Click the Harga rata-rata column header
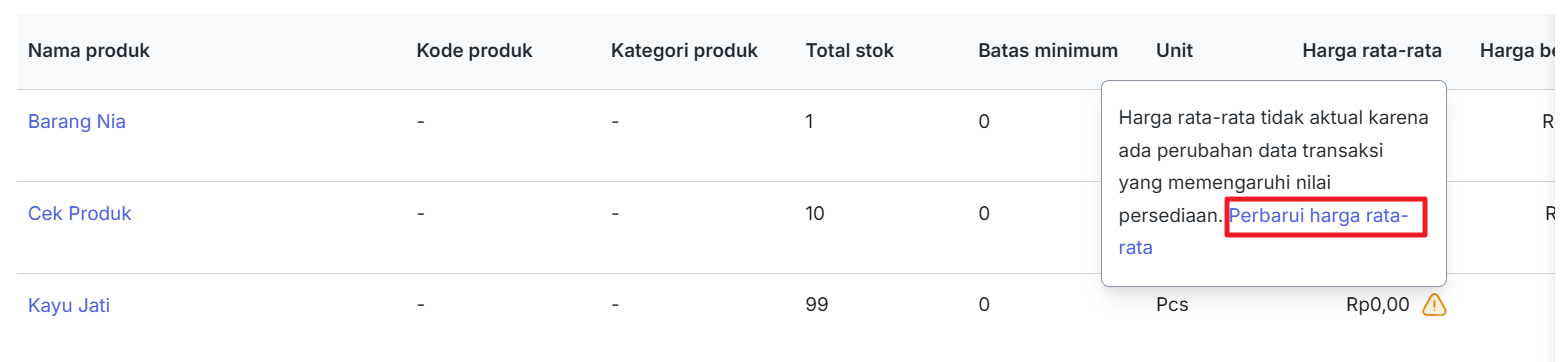The image size is (1568, 362). [x=1372, y=50]
